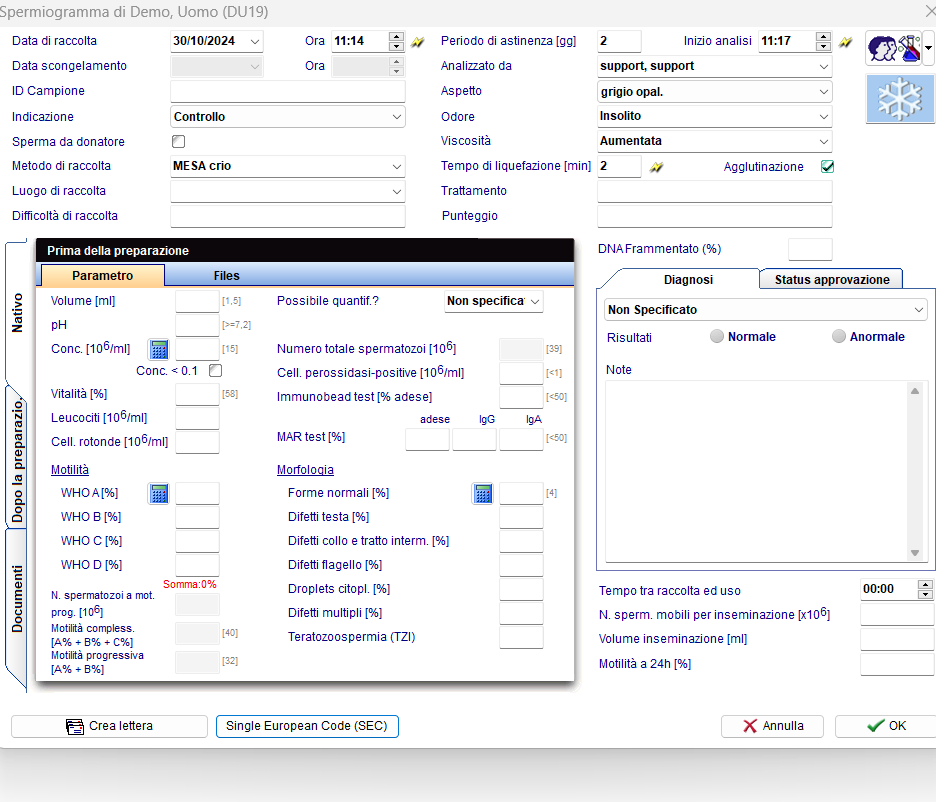Toggle the Sperma da donatore checkbox
Image resolution: width=936 pixels, height=802 pixels.
coord(178,141)
